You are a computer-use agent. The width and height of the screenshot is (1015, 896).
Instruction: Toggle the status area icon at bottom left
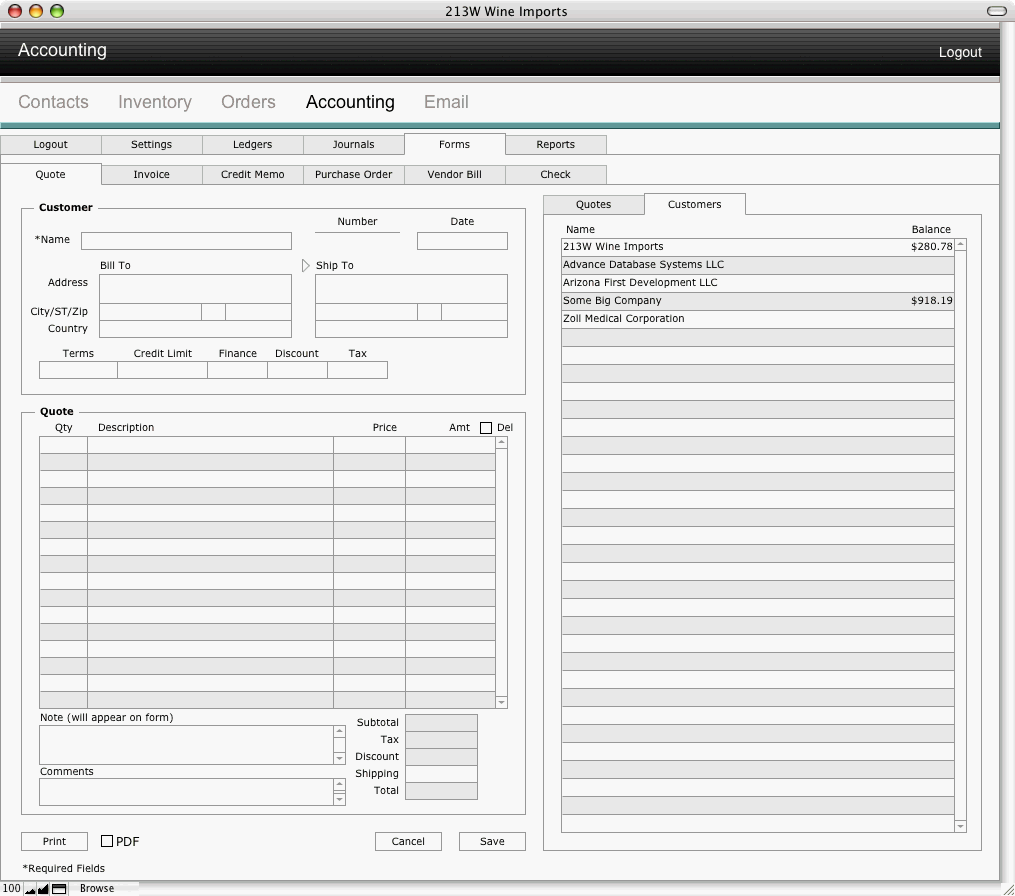(59, 889)
